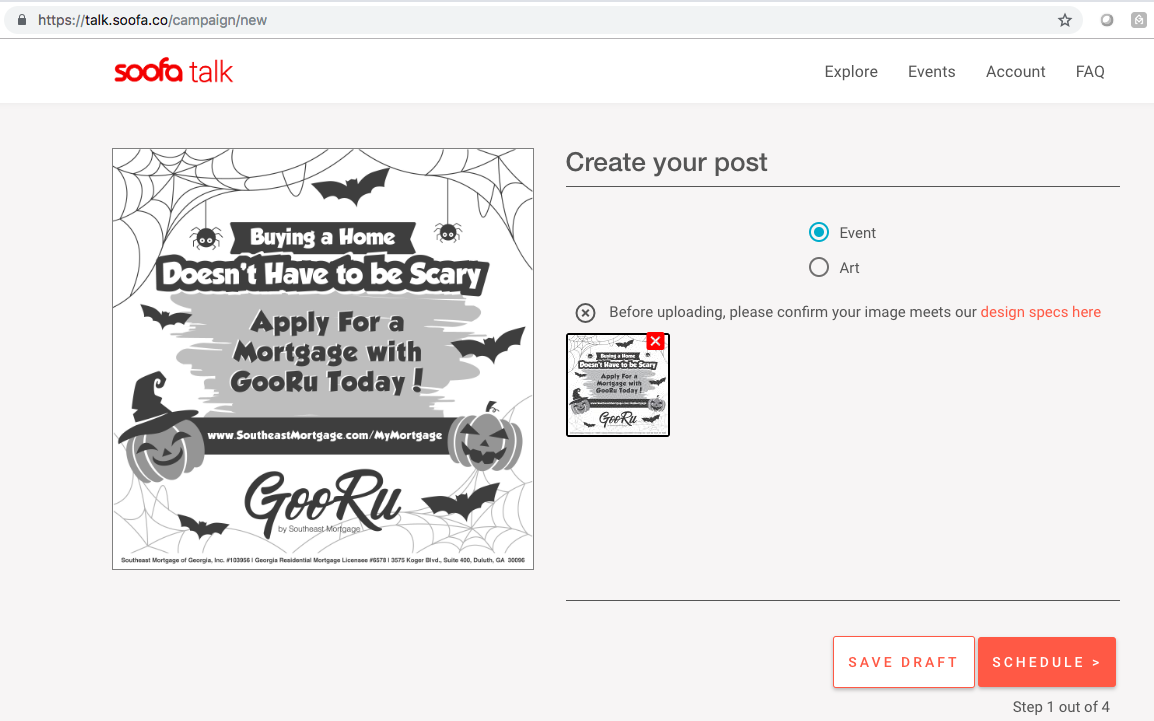Open the Account menu item
1154x721 pixels.
1015,71
